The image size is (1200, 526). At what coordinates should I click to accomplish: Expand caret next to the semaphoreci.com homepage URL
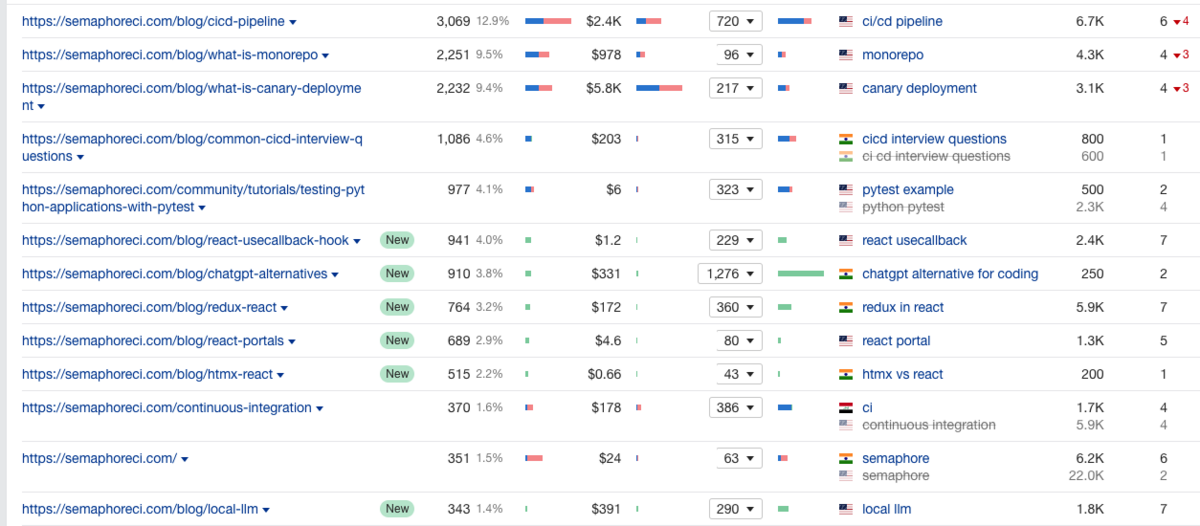pos(185,459)
